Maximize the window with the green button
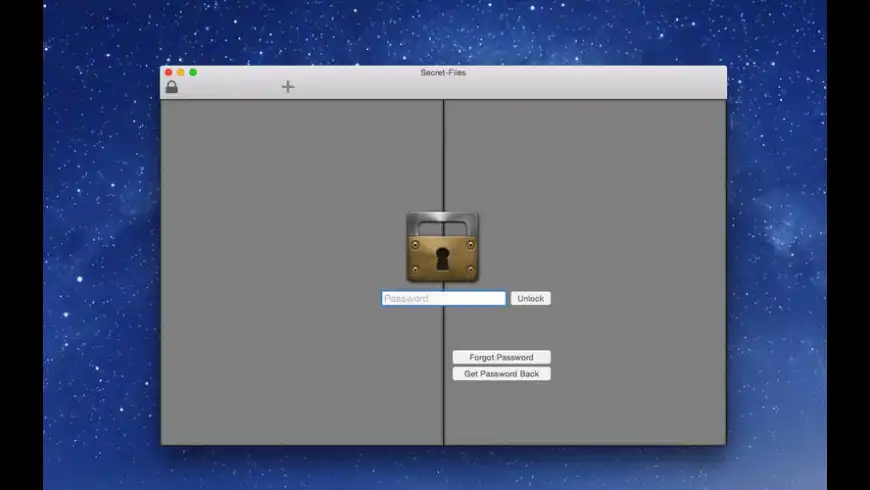 (193, 72)
